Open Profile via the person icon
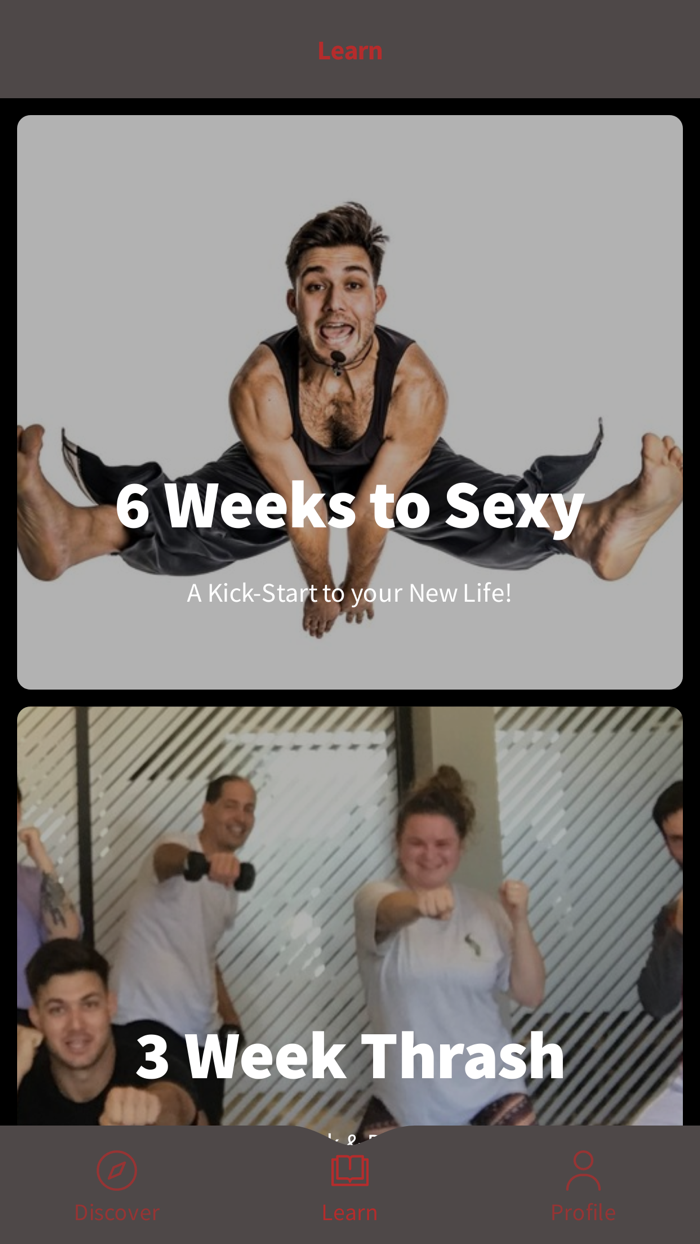The height and width of the screenshot is (1244, 700). [x=583, y=1170]
